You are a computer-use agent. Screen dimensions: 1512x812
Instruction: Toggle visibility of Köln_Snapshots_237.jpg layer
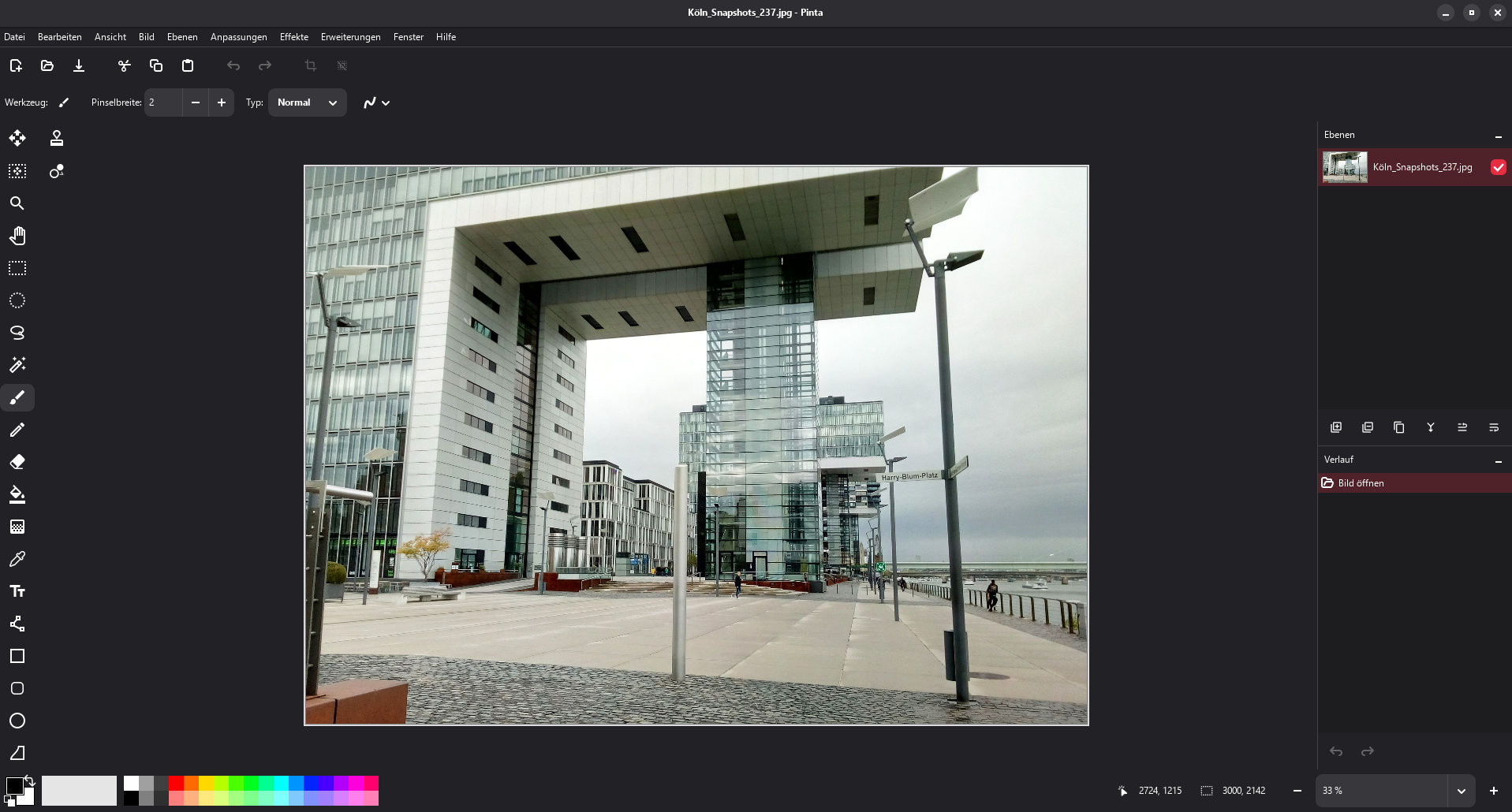click(1498, 167)
